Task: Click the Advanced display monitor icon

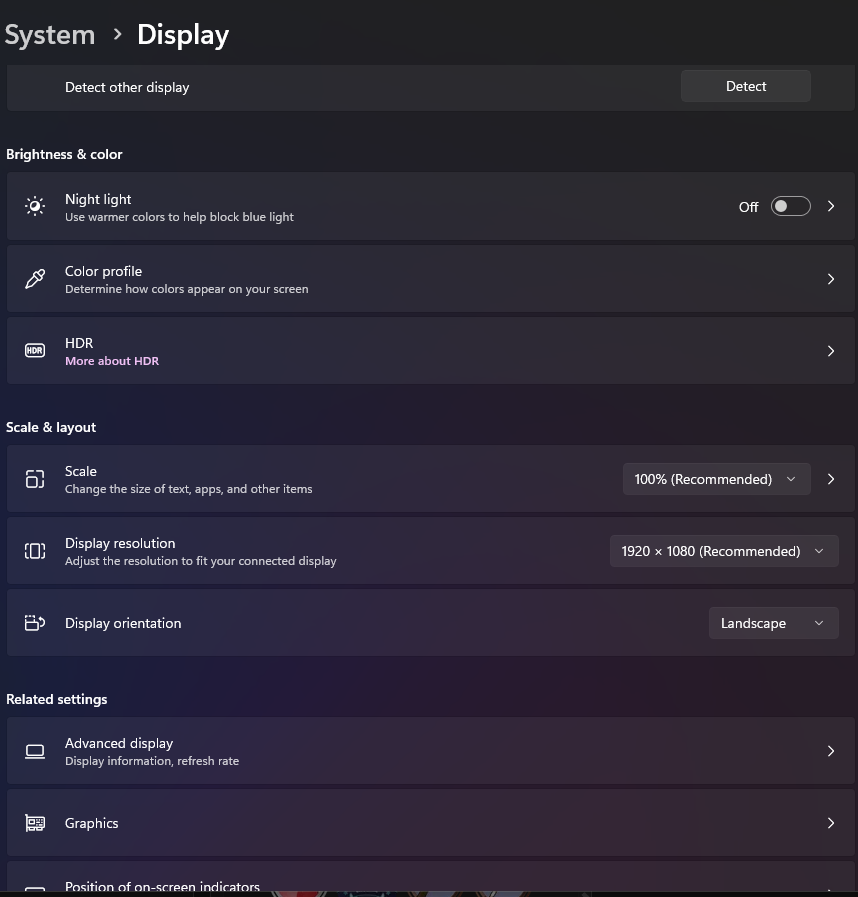Action: click(35, 751)
